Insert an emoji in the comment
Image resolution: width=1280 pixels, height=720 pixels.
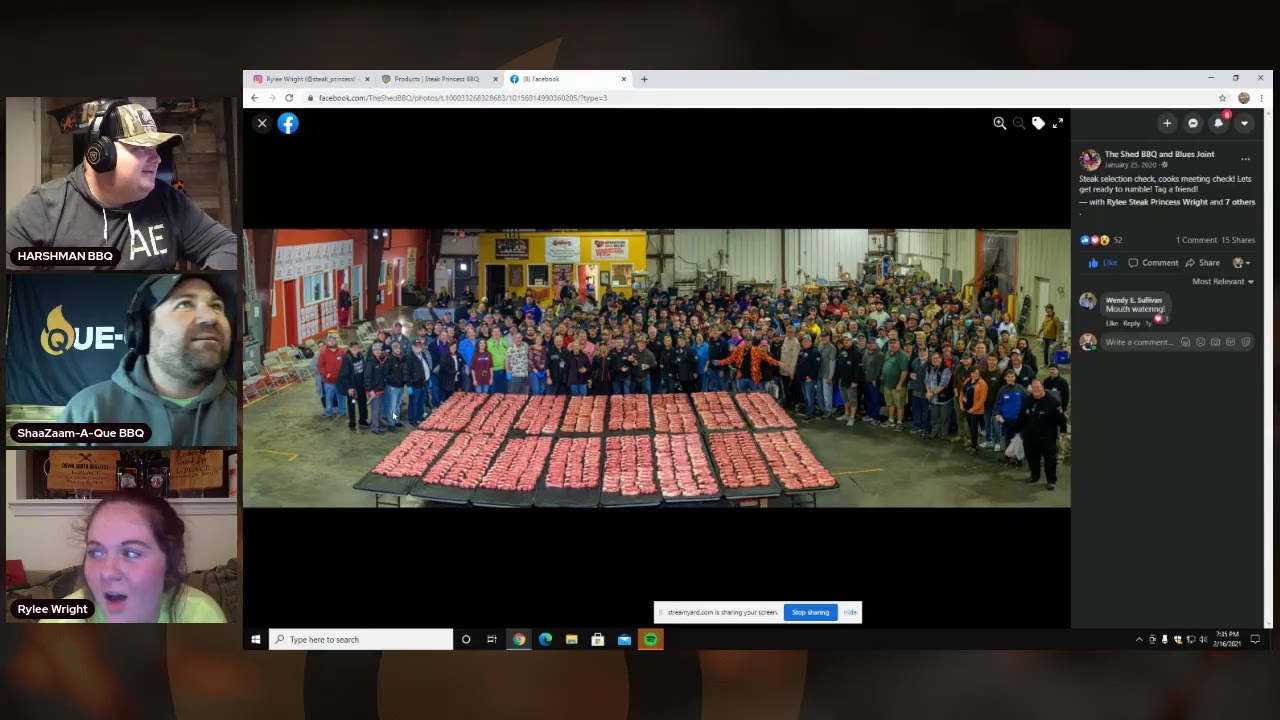1201,342
